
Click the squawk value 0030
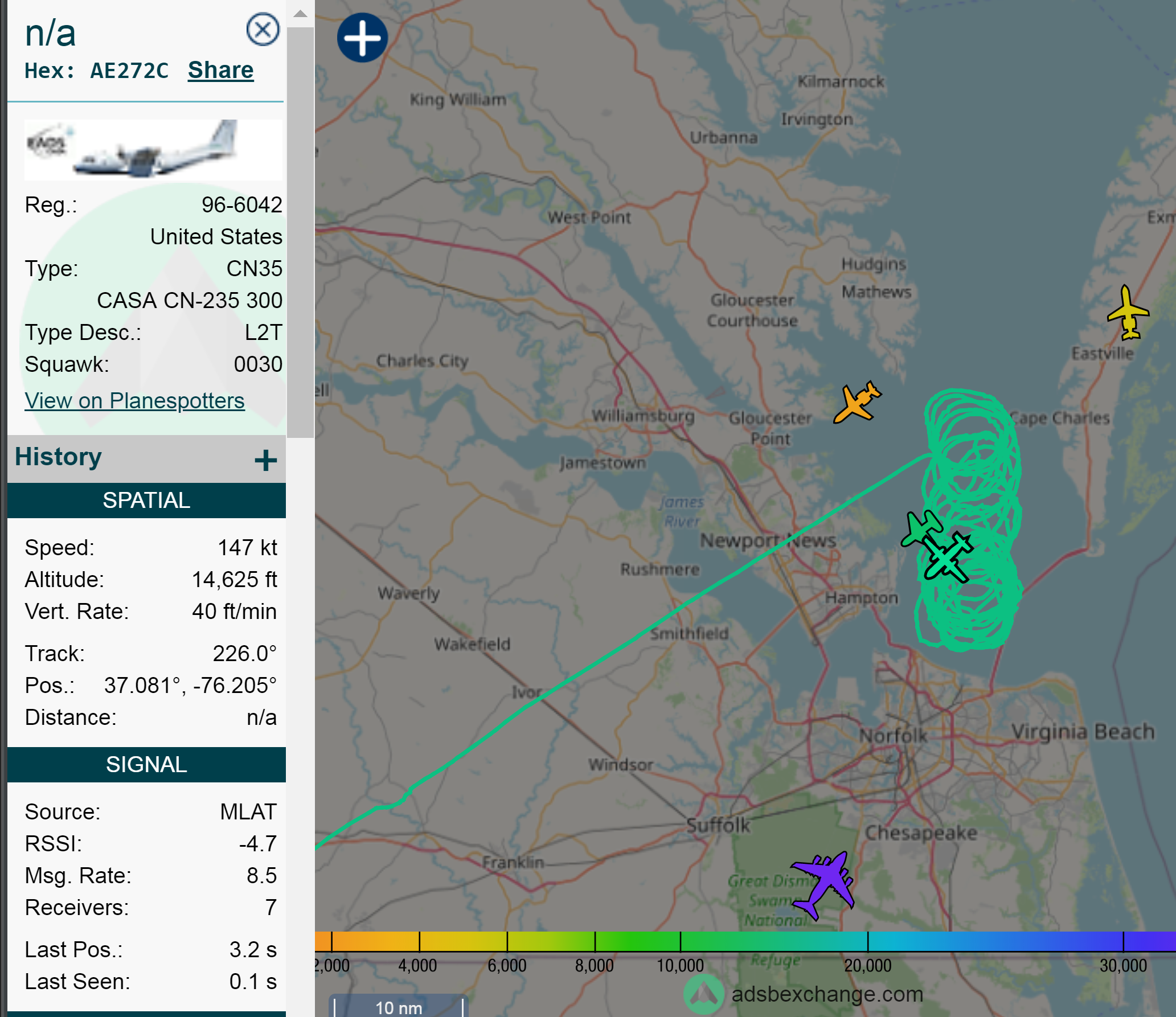point(257,364)
